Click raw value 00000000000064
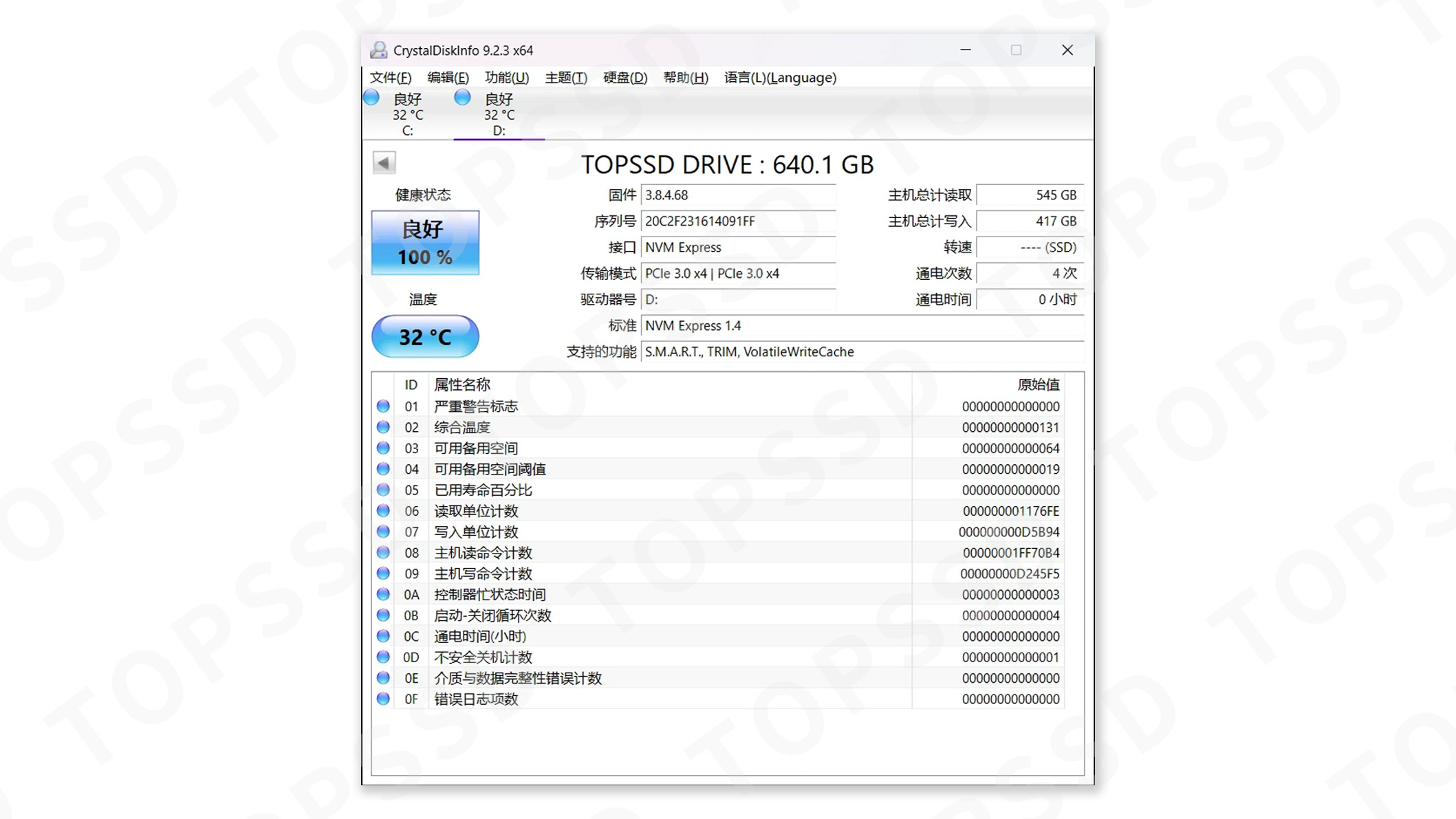 point(1010,448)
